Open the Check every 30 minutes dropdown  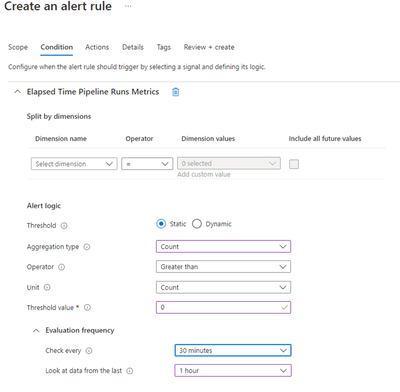[233, 350]
